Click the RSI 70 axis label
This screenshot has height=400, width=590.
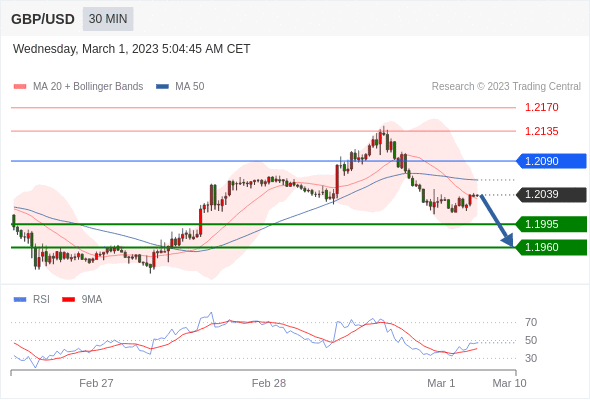click(x=531, y=322)
